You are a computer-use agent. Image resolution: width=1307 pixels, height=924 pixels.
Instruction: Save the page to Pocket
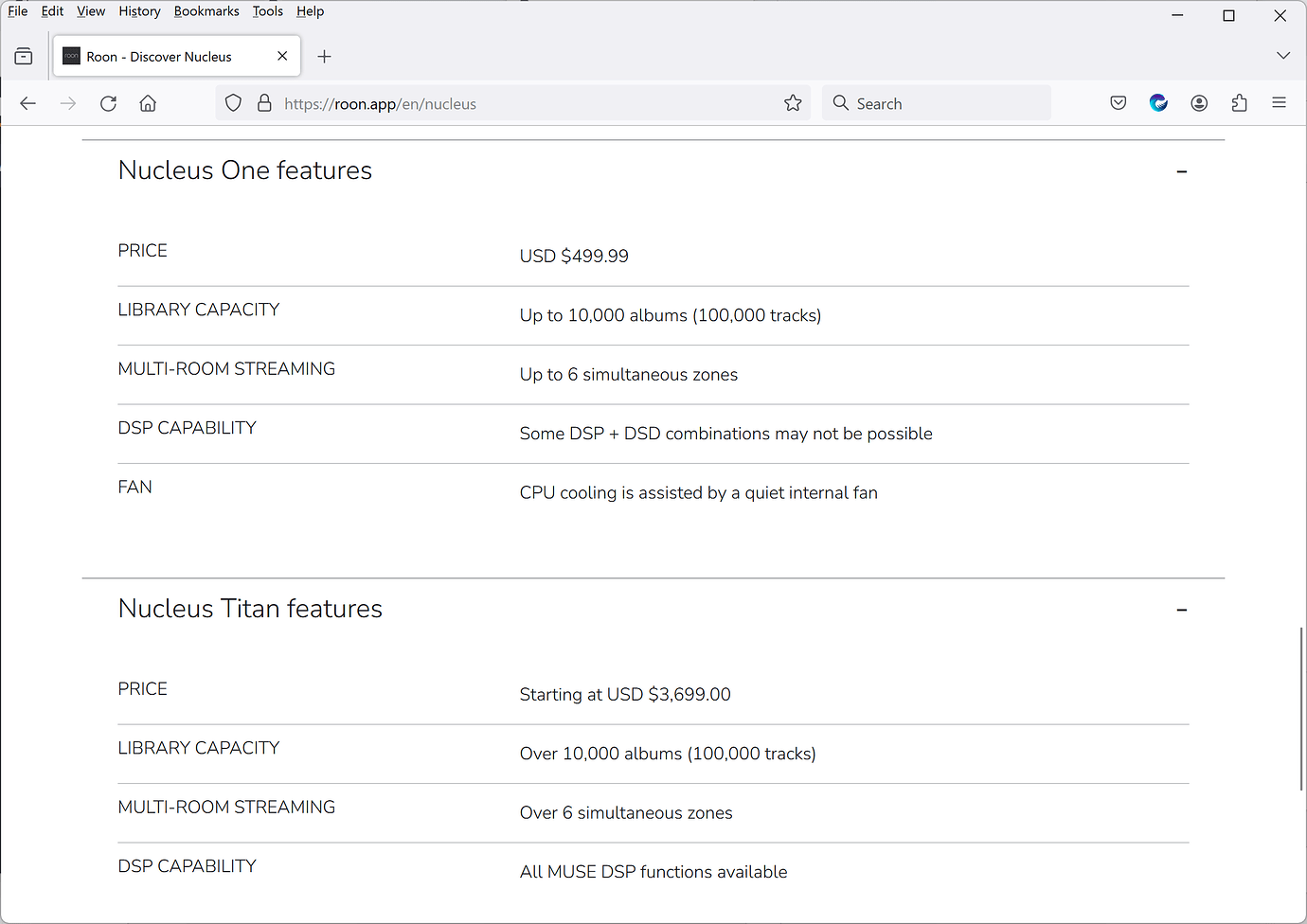[1118, 102]
